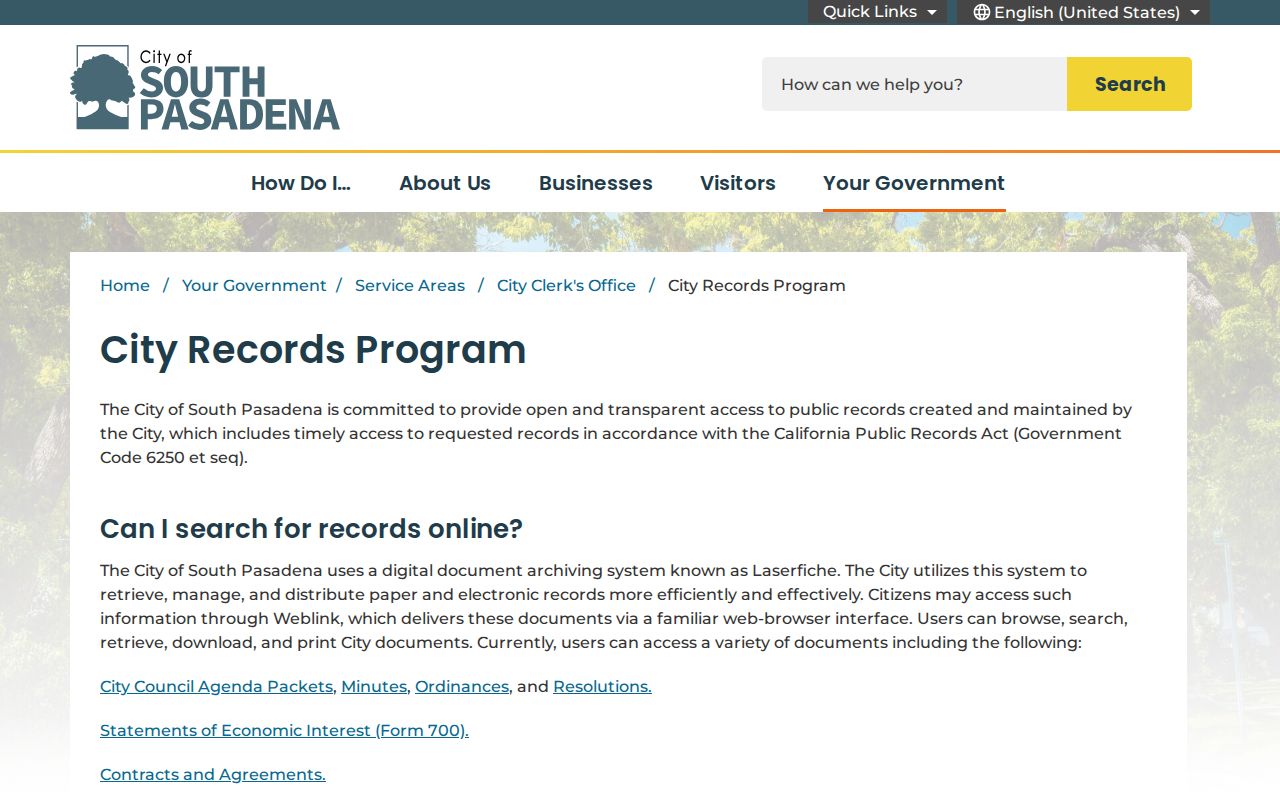Focus the "How can we help you?" search field

[x=914, y=84]
